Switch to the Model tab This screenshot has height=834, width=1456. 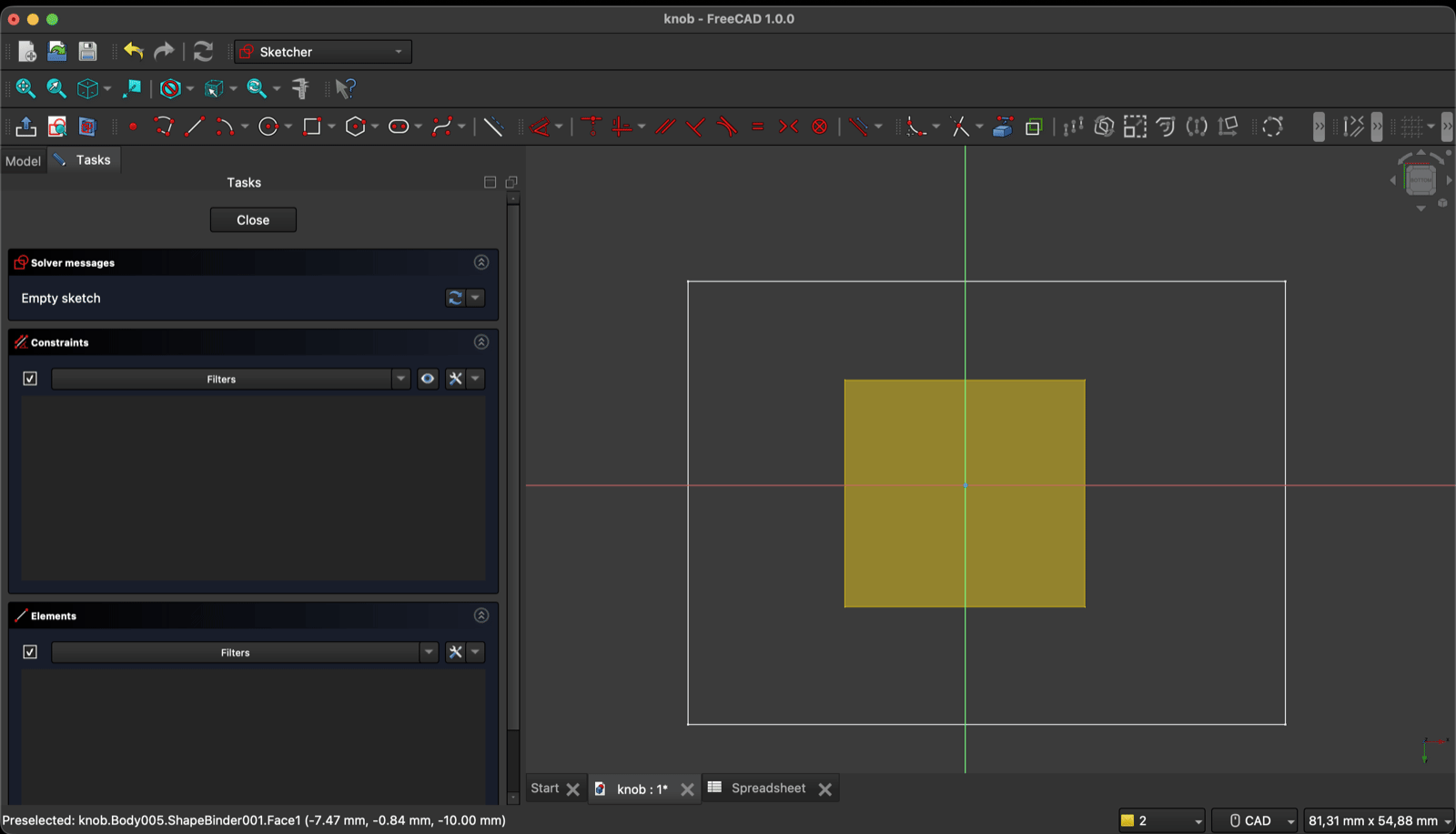[x=23, y=160]
